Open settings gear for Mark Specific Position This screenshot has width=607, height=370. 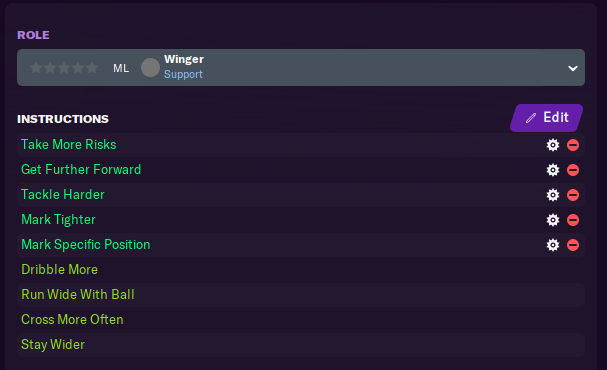[x=553, y=245]
